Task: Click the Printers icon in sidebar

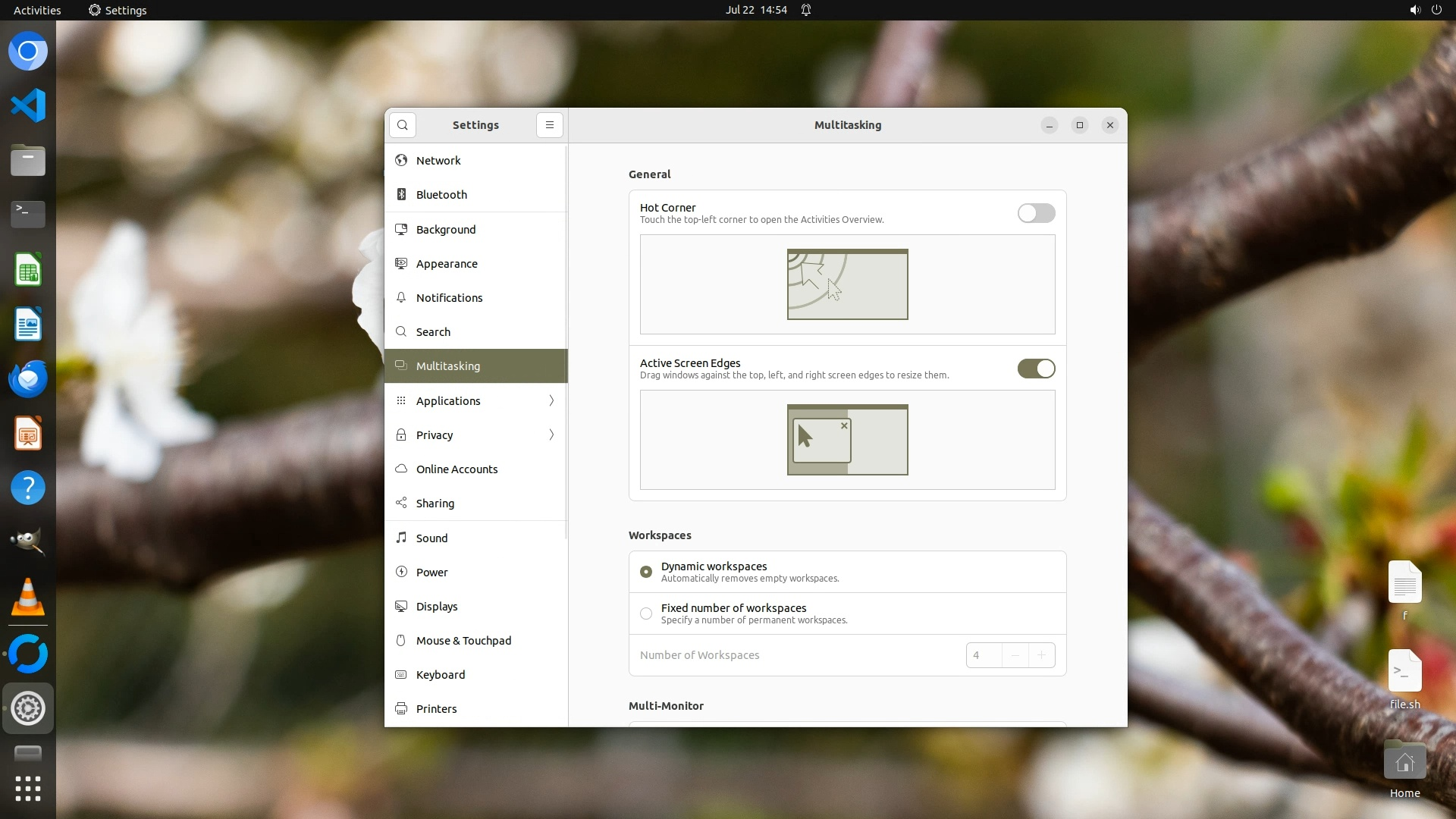Action: (401, 709)
